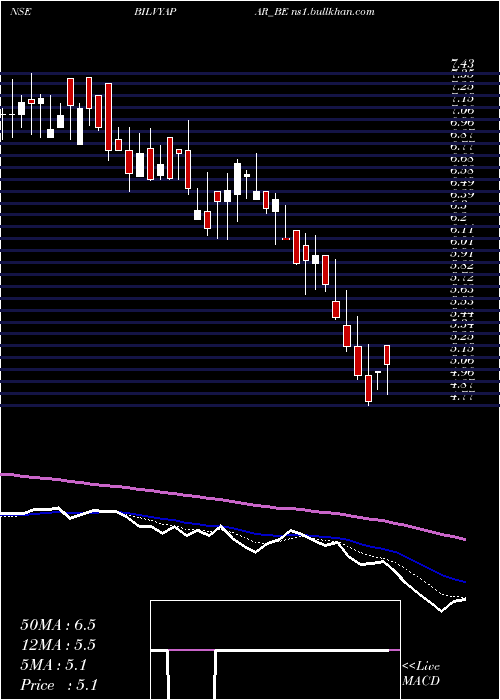Click the 6.49 price axis label
This screenshot has width=500, height=700.
[462, 183]
